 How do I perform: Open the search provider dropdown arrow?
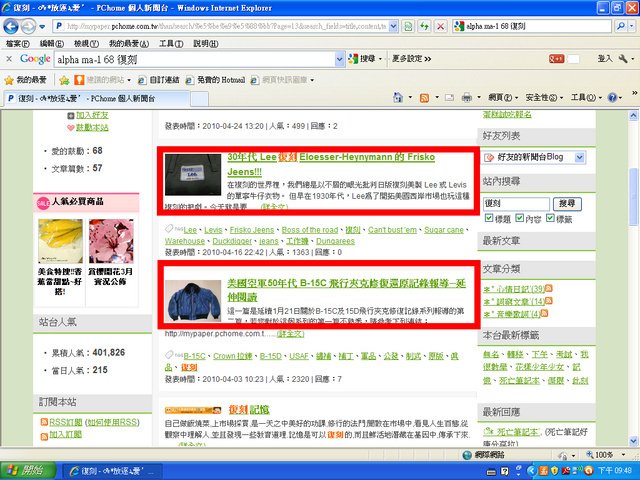coord(632,27)
